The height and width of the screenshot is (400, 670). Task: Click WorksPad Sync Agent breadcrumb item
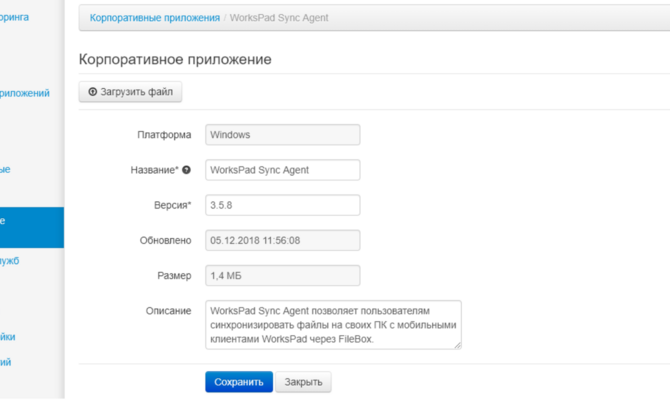click(x=279, y=18)
